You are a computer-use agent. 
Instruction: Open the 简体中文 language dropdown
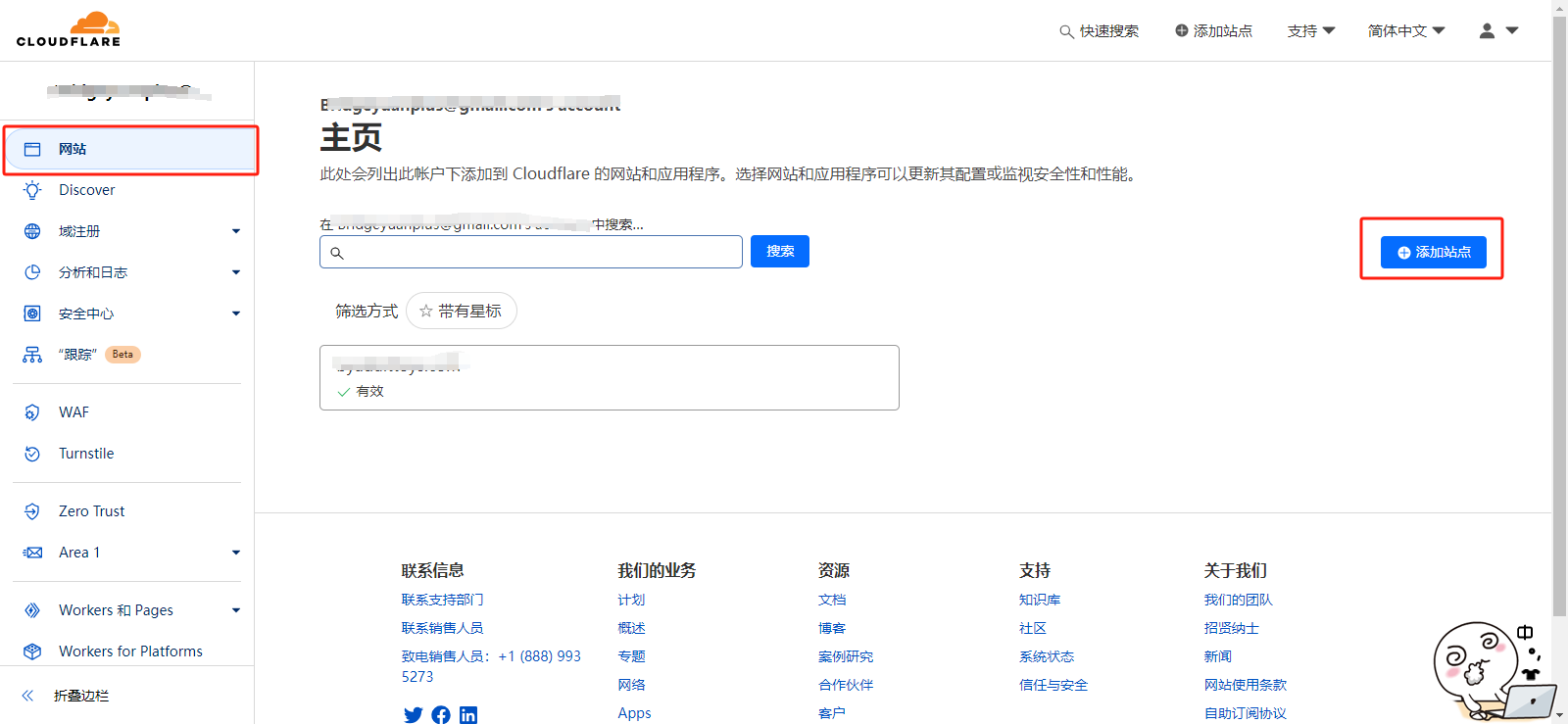1406,31
